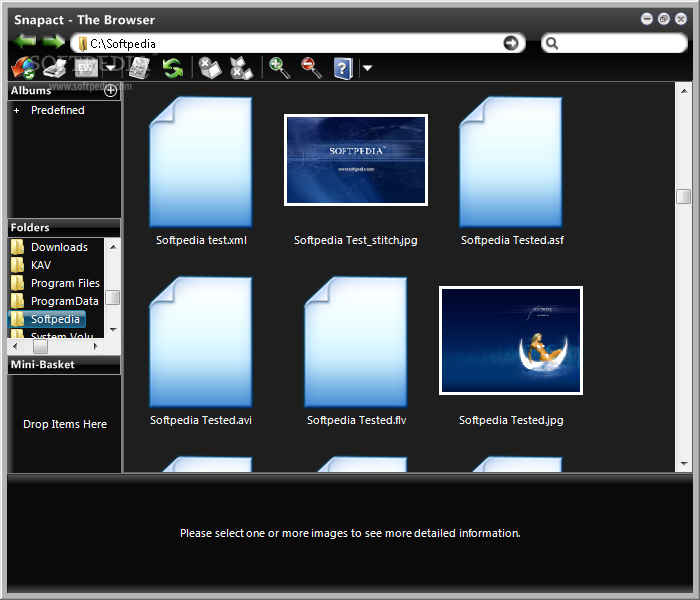Minimize the Snapact window

(646, 19)
